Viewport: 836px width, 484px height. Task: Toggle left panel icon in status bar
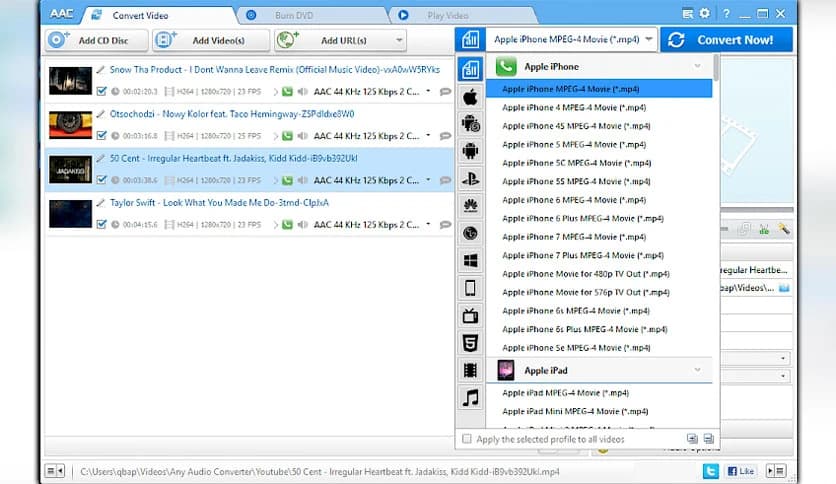pos(55,471)
